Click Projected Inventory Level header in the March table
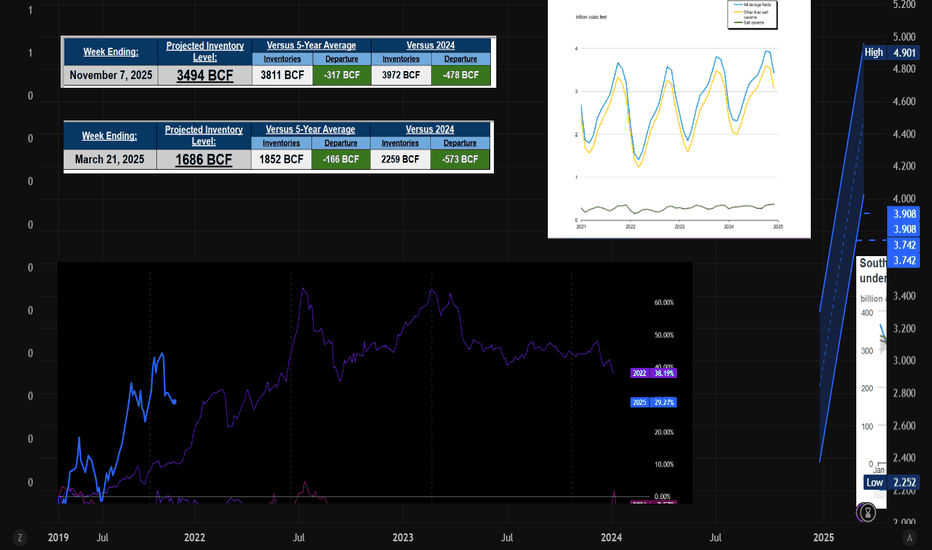Image resolution: width=932 pixels, height=550 pixels. (x=204, y=136)
